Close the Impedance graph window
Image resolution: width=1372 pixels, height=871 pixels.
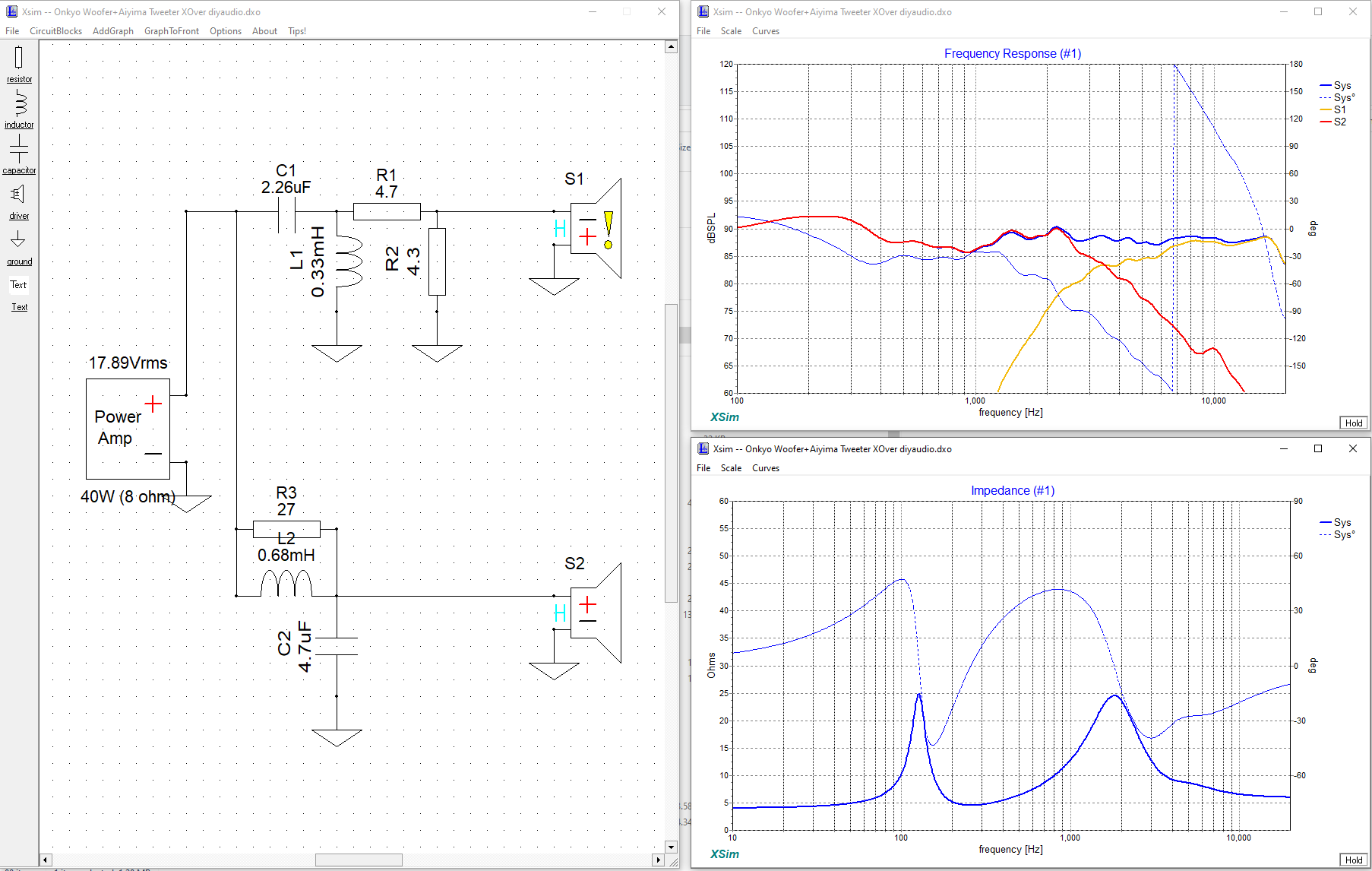click(1353, 448)
